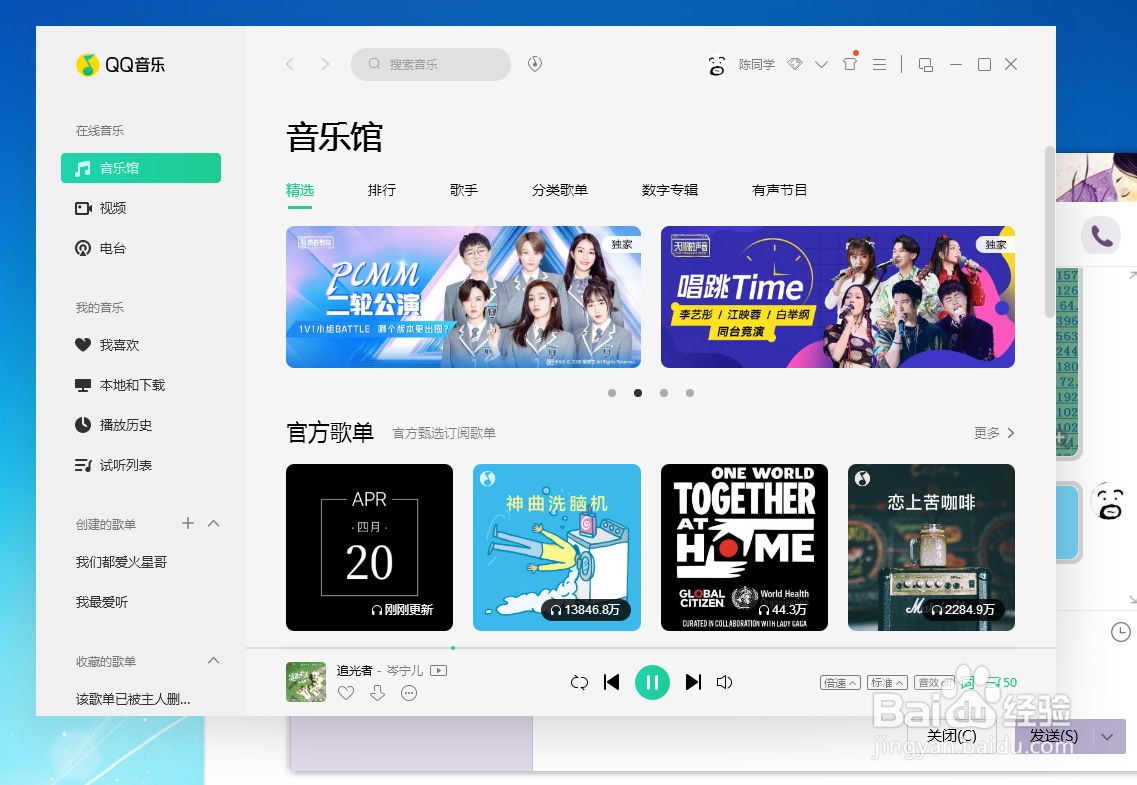Expand the account dropdown arrow

tap(822, 65)
